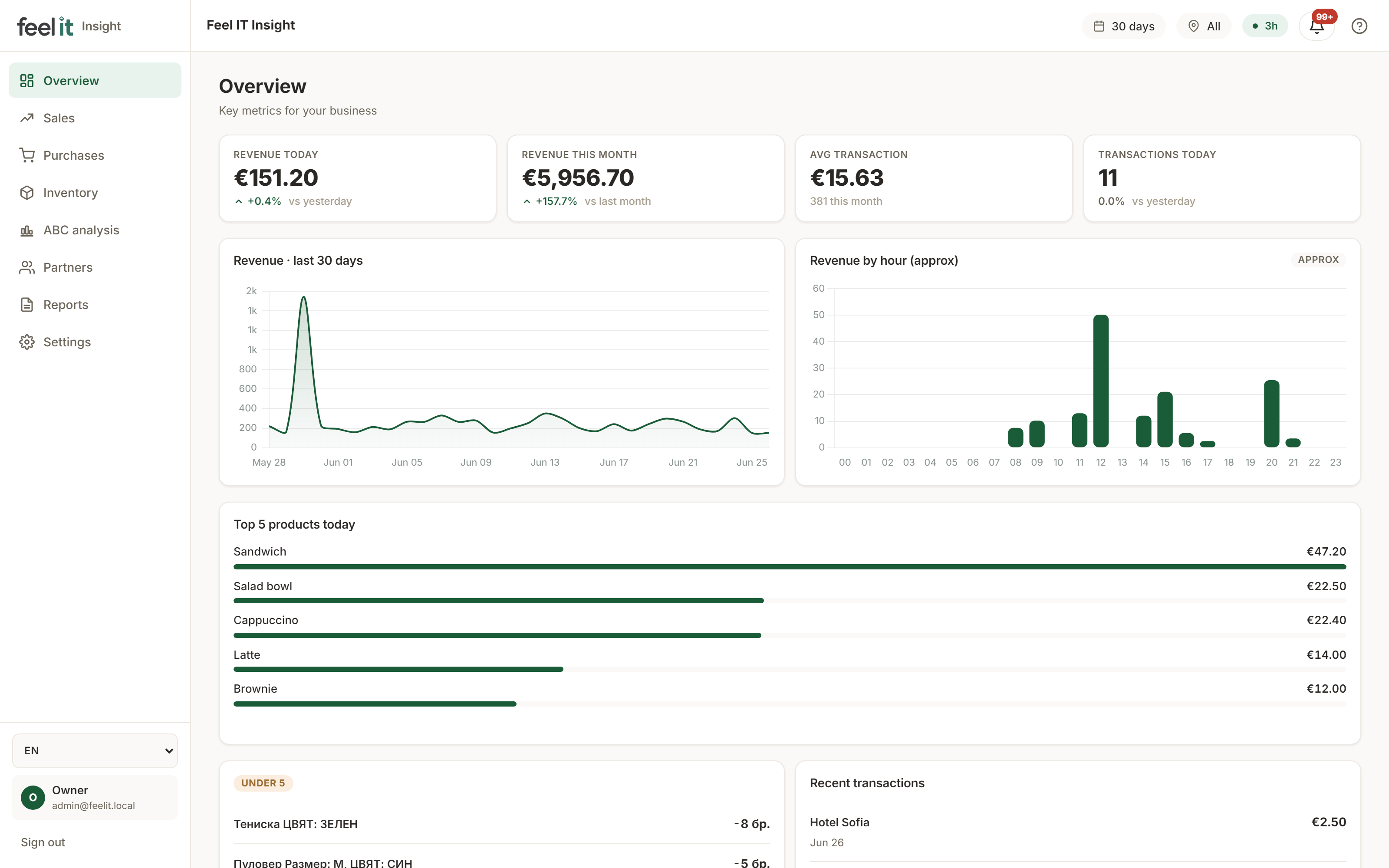This screenshot has height=868, width=1389.
Task: Open notifications bell with 99+ badge
Action: pos(1317,26)
